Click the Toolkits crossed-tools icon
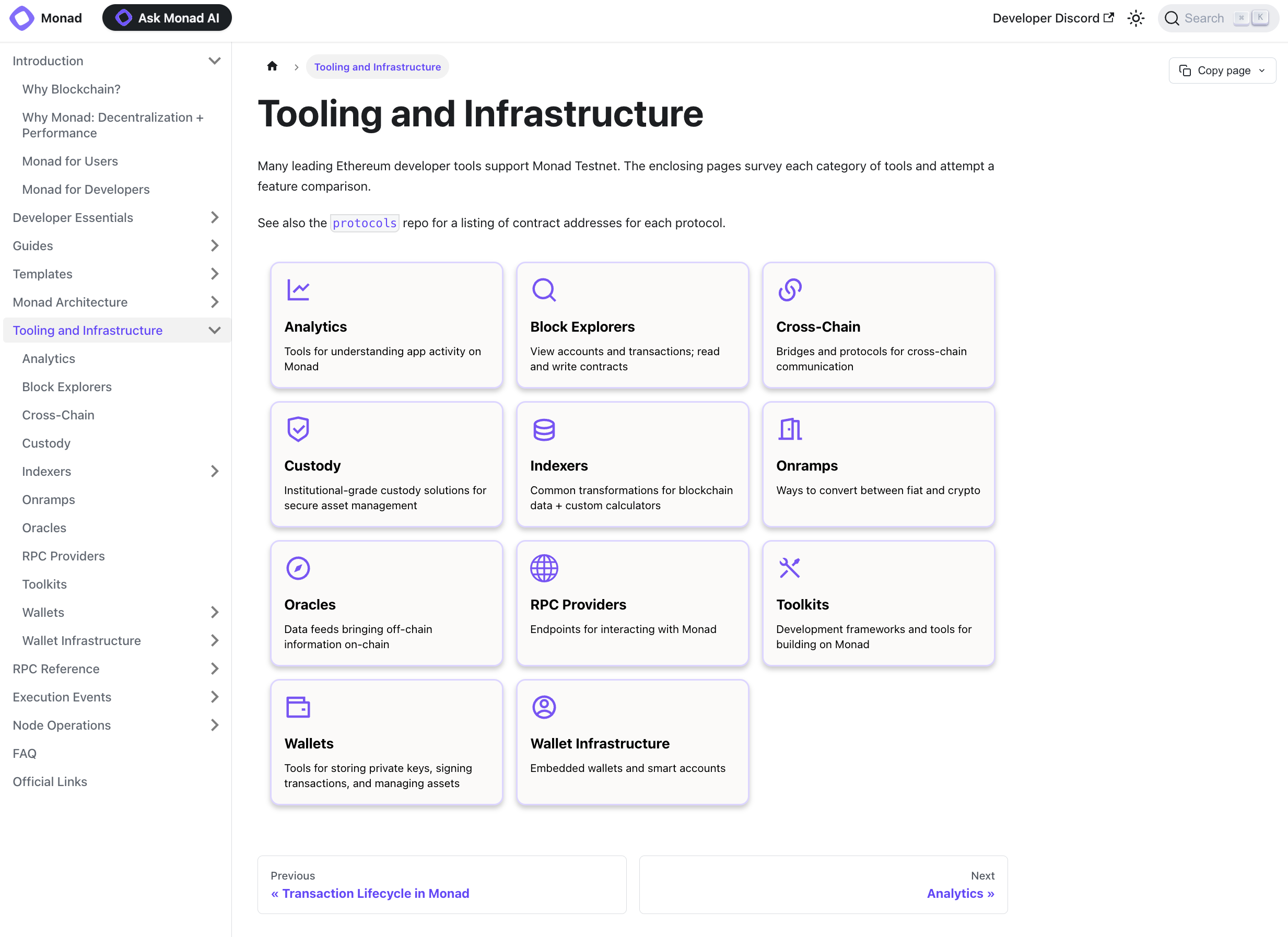Image resolution: width=1288 pixels, height=937 pixels. pos(790,568)
